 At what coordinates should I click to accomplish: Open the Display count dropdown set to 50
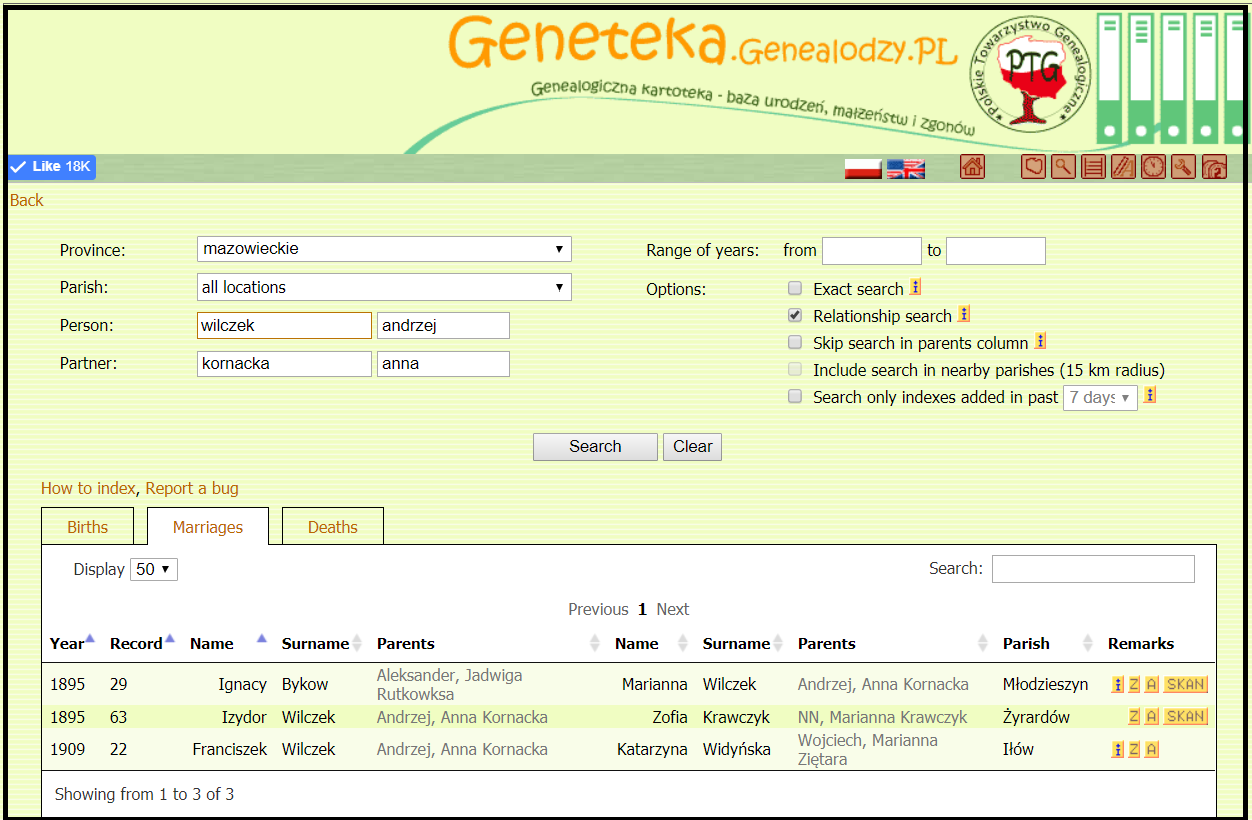click(x=155, y=569)
